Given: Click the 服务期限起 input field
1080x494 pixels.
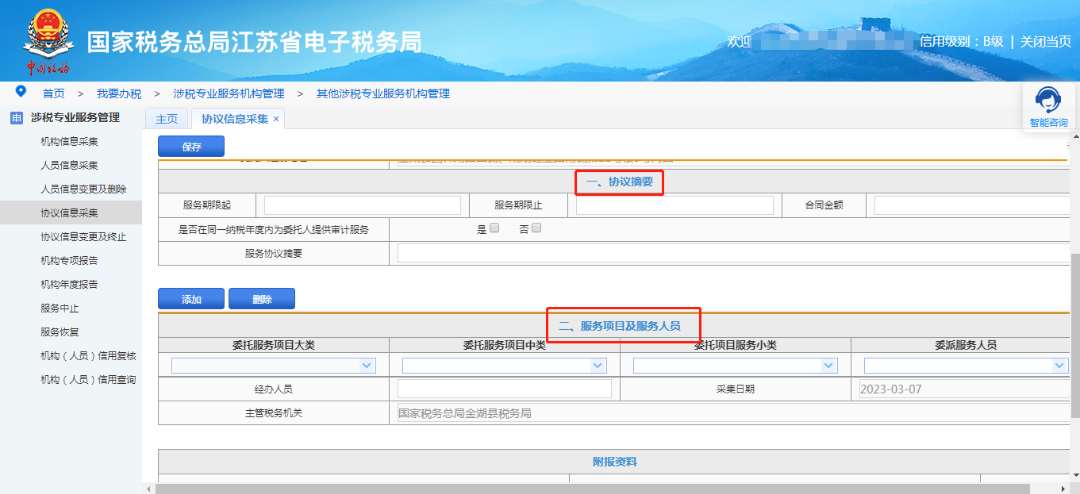Looking at the screenshot, I should pyautogui.click(x=362, y=205).
